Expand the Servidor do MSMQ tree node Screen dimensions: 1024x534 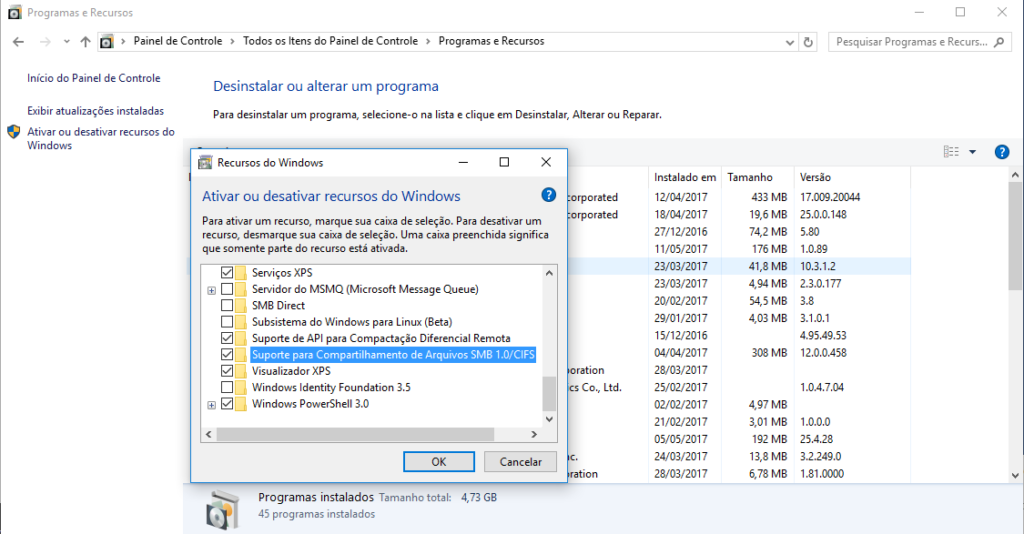pos(212,291)
